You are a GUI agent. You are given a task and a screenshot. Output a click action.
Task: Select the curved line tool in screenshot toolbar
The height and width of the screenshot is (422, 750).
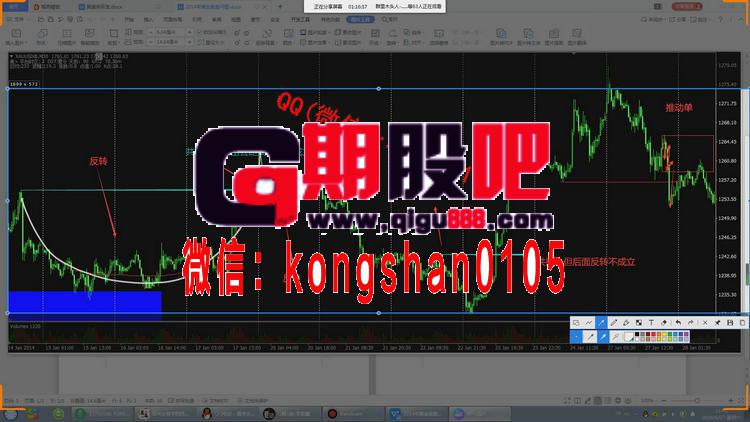pyautogui.click(x=589, y=323)
